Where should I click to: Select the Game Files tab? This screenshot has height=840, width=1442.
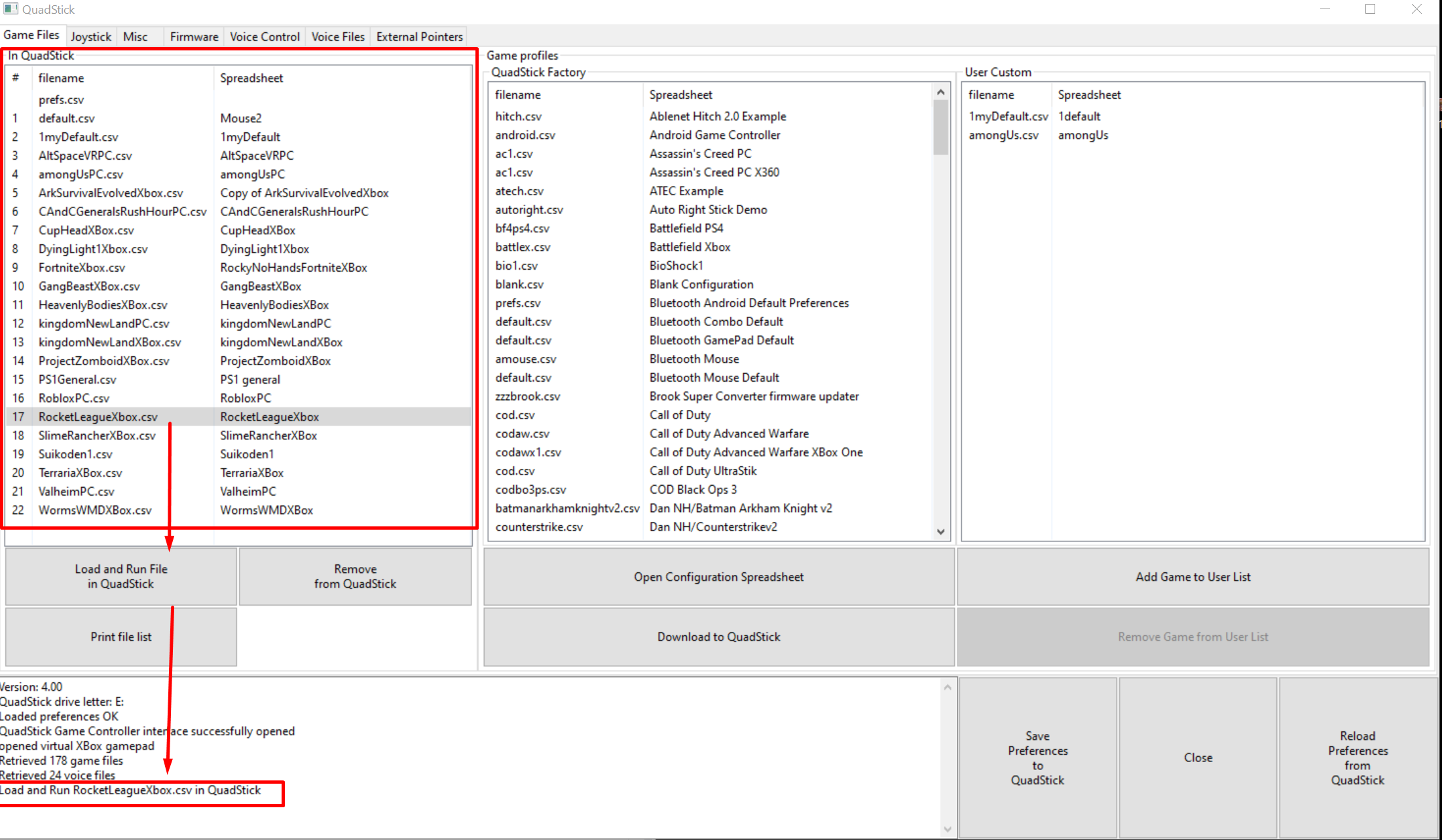click(x=31, y=35)
